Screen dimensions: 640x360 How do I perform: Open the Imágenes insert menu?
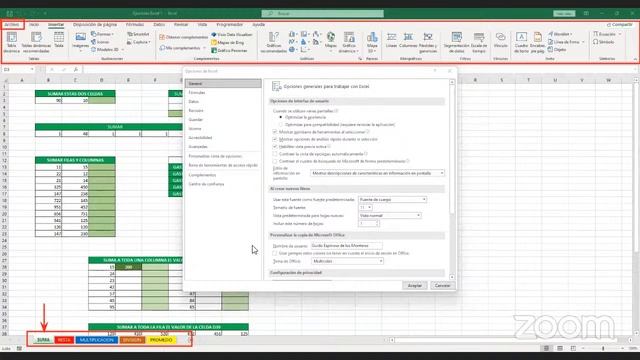coord(80,41)
